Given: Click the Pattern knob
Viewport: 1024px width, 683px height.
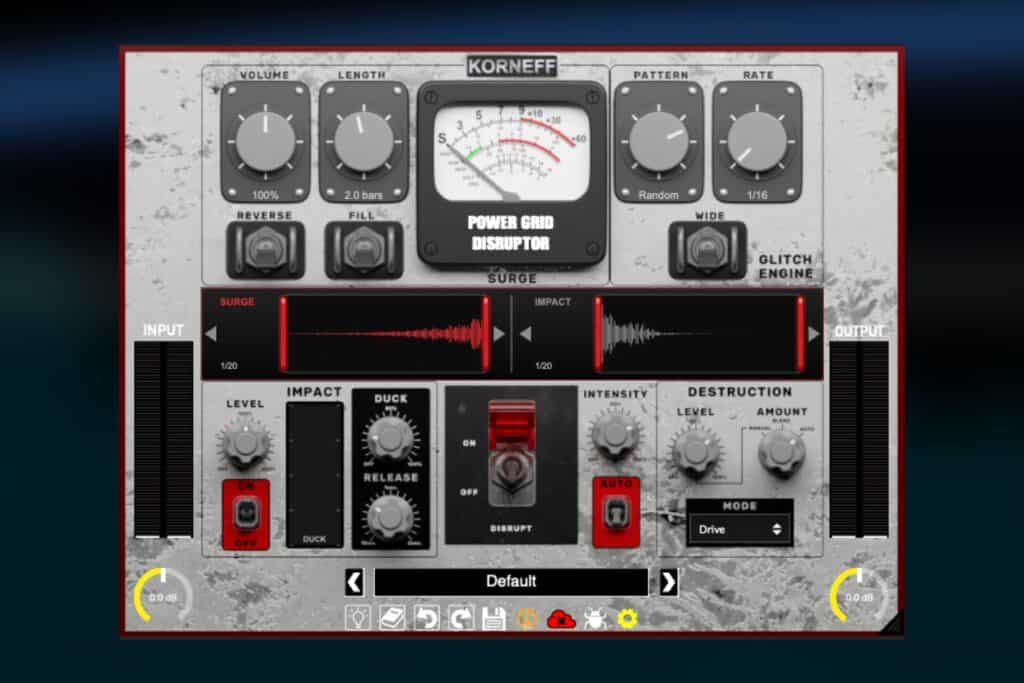Looking at the screenshot, I should coord(659,142).
